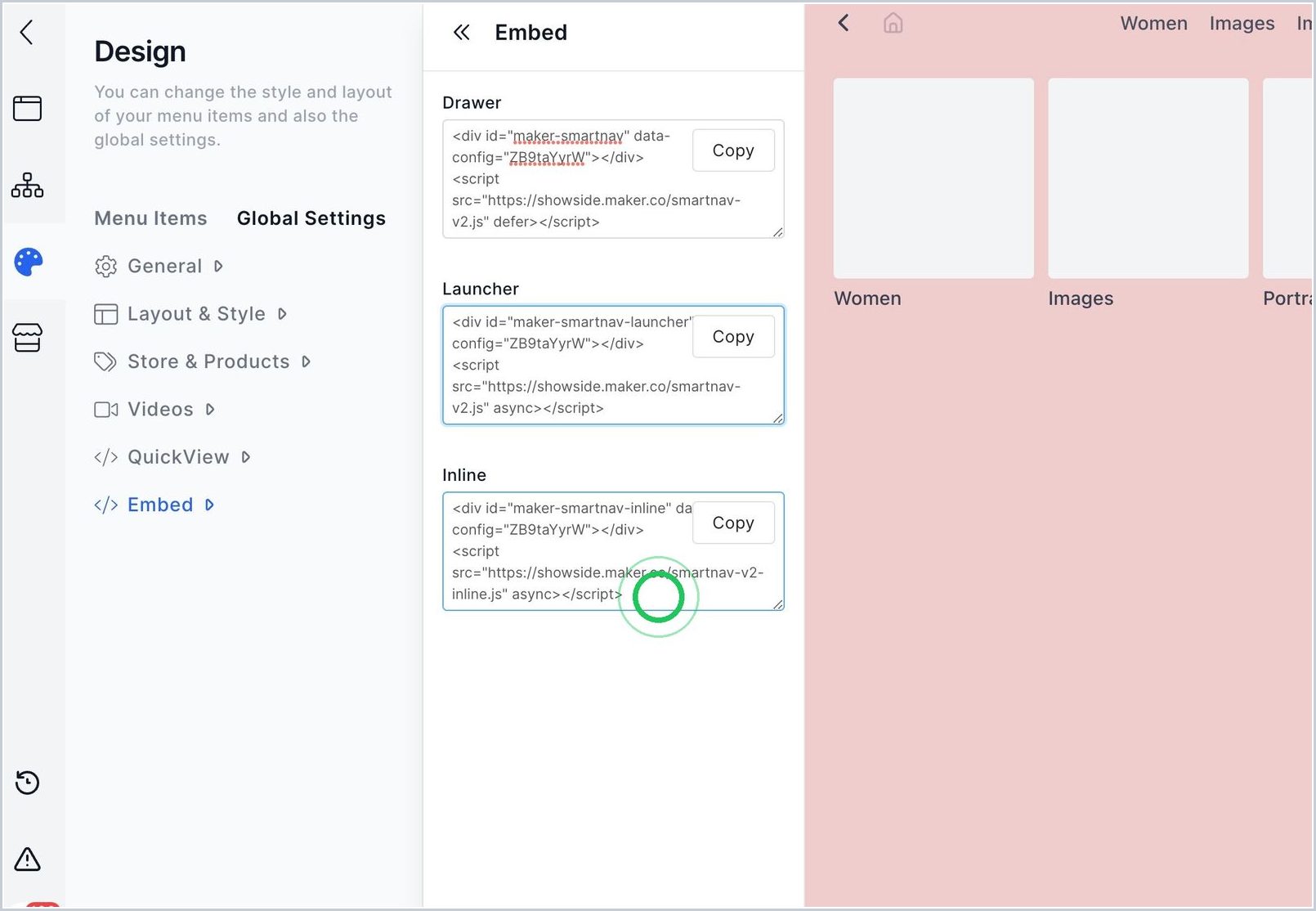Click the General gear icon
This screenshot has width=1316, height=911.
point(105,267)
